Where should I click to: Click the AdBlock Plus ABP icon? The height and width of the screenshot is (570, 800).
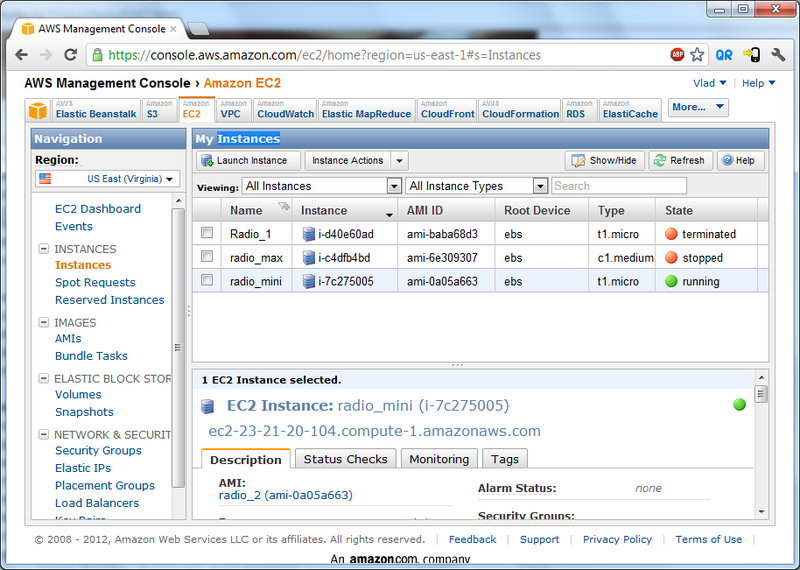pos(677,55)
